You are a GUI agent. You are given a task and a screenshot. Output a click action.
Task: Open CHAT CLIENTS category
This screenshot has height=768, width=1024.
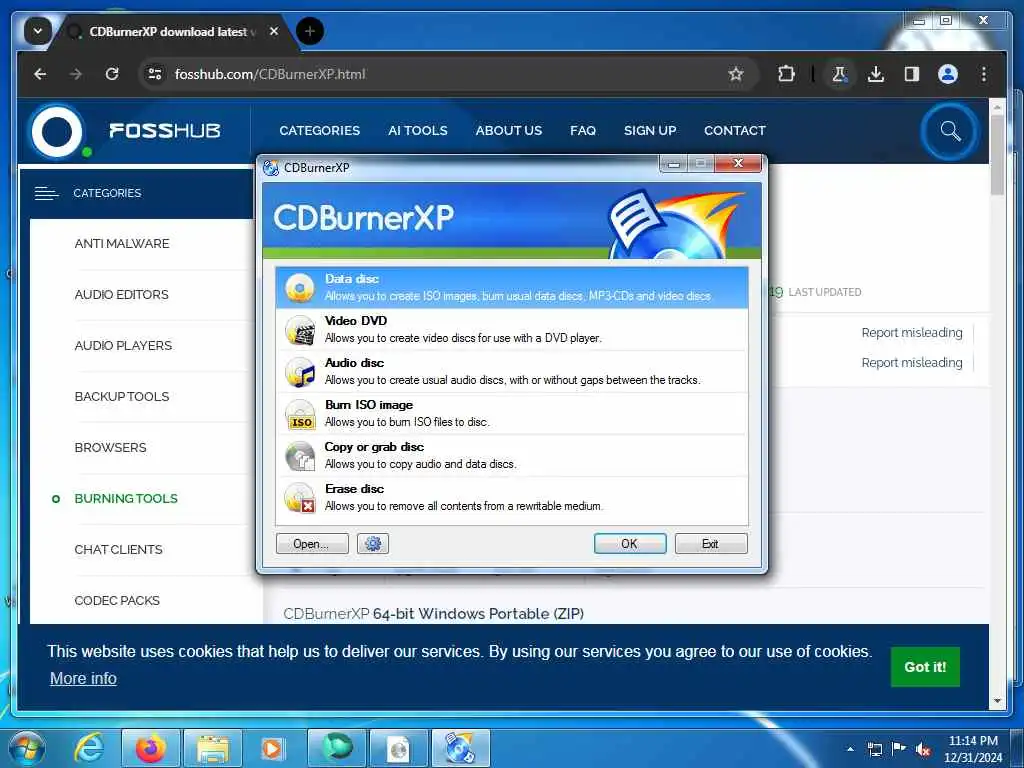(x=119, y=549)
